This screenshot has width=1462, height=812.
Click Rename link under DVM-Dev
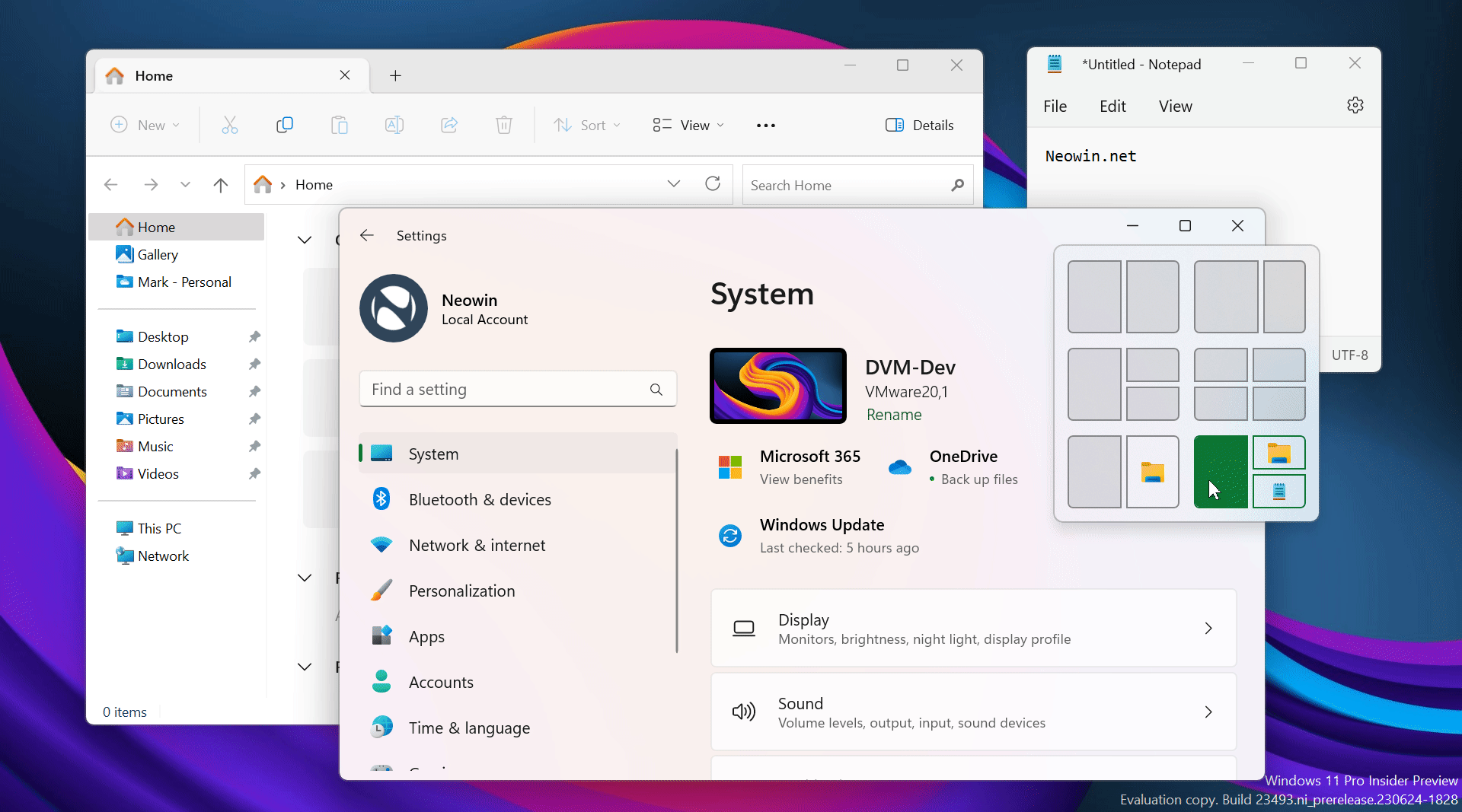click(x=893, y=415)
